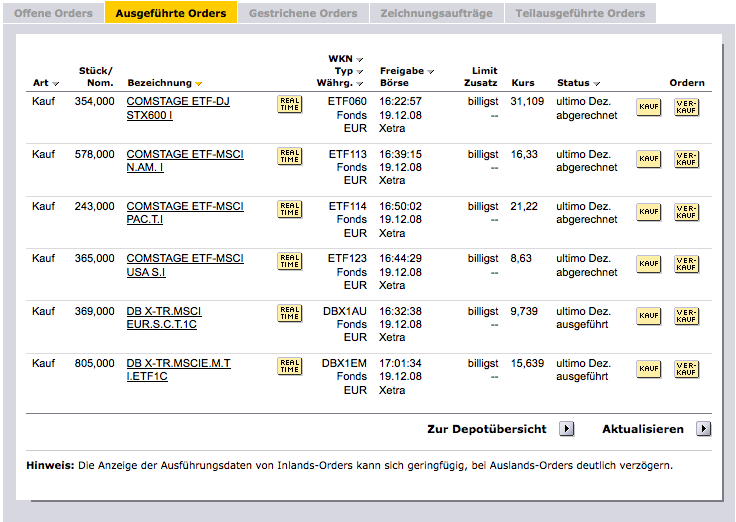
Task: Click Kurs value 15,639
Action: tap(527, 363)
